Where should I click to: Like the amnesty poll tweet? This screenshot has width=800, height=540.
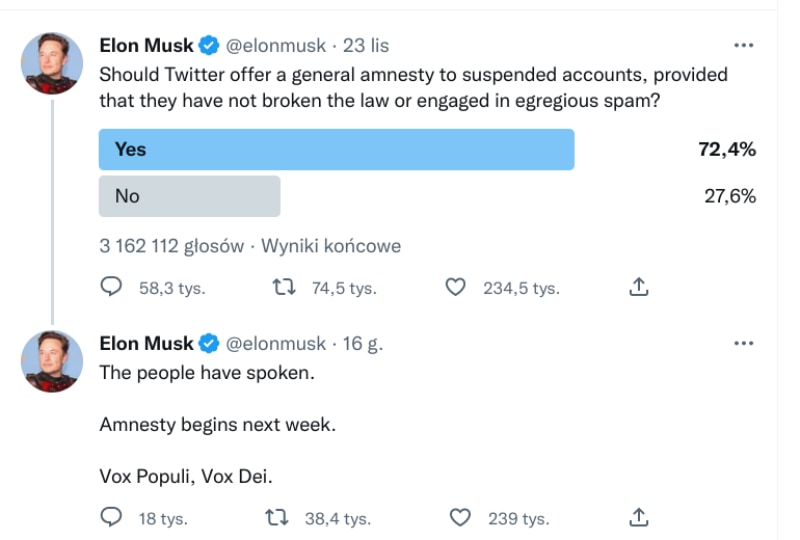point(456,288)
